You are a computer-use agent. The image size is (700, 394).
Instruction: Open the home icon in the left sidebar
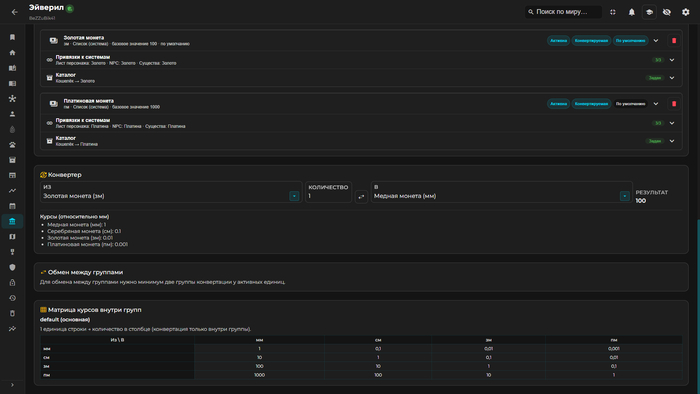pos(12,53)
